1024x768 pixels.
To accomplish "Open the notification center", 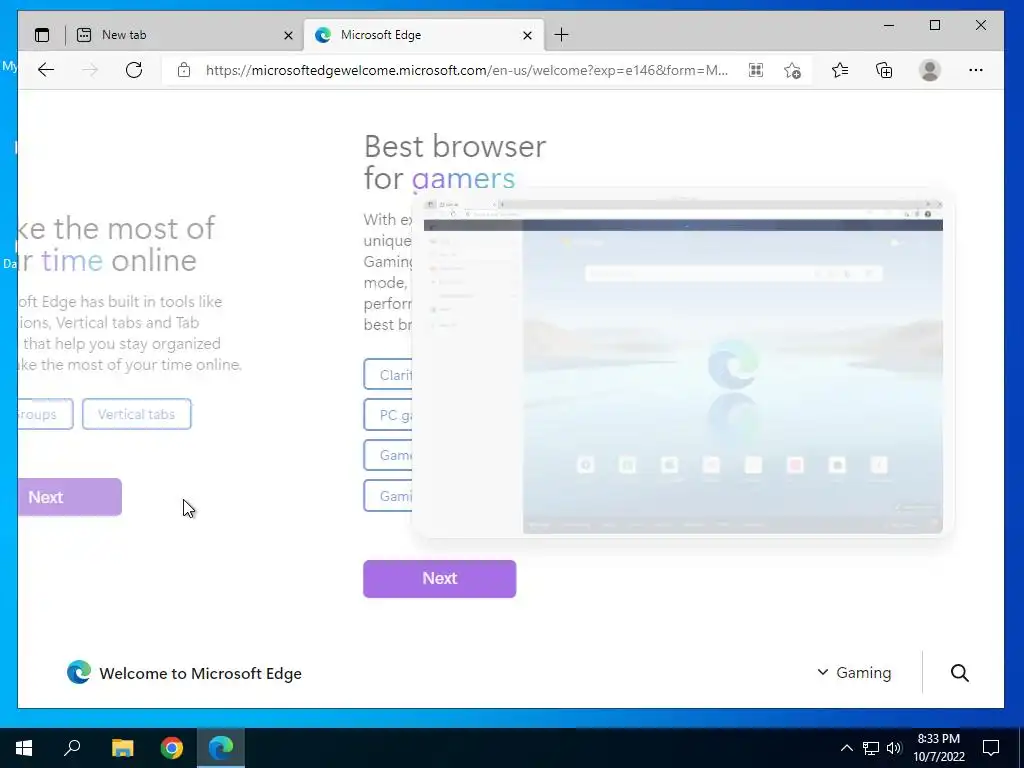I will (x=991, y=748).
